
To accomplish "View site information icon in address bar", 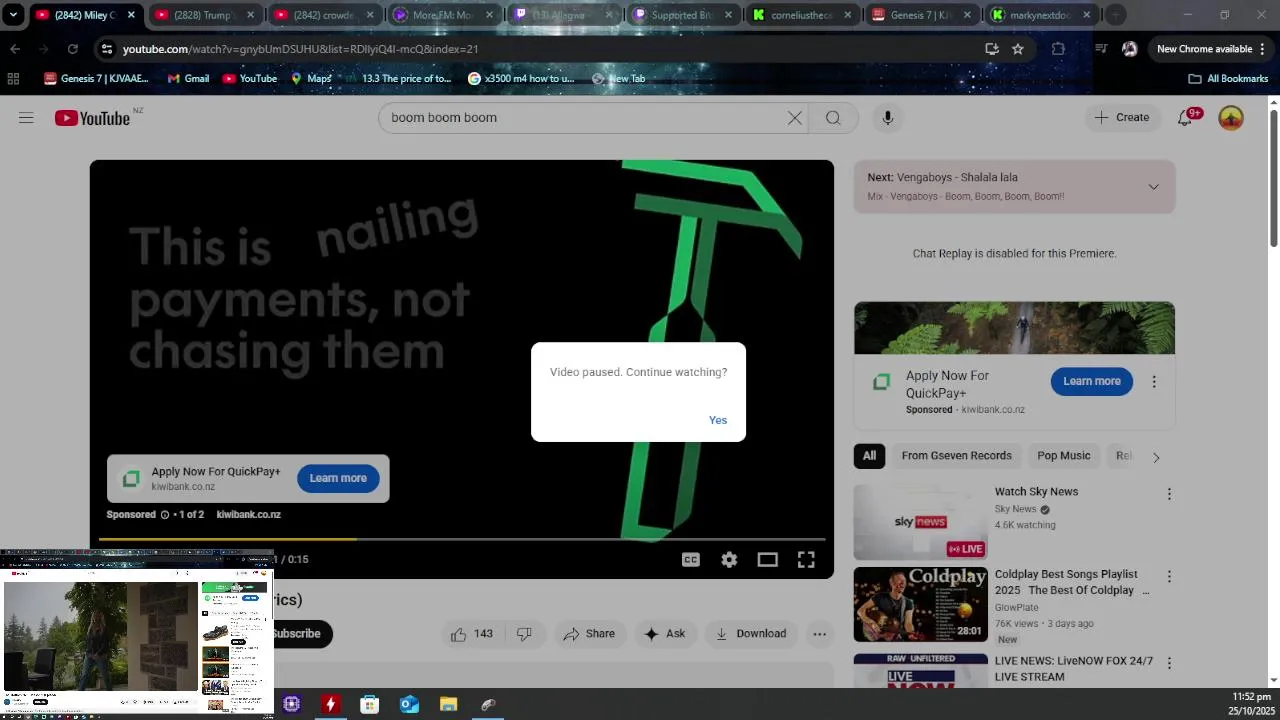I will (x=107, y=49).
